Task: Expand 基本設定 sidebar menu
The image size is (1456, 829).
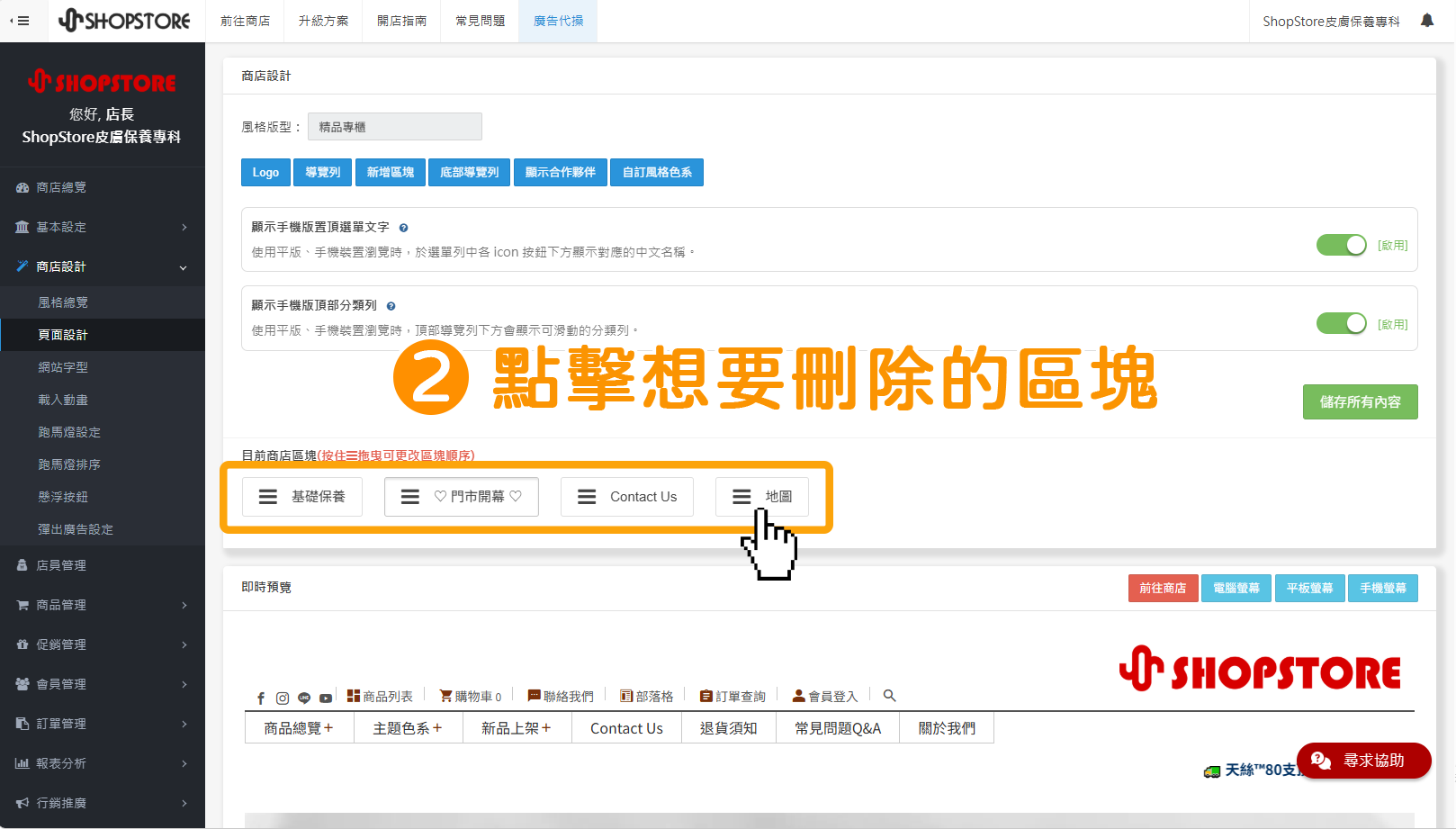Action: (x=103, y=227)
